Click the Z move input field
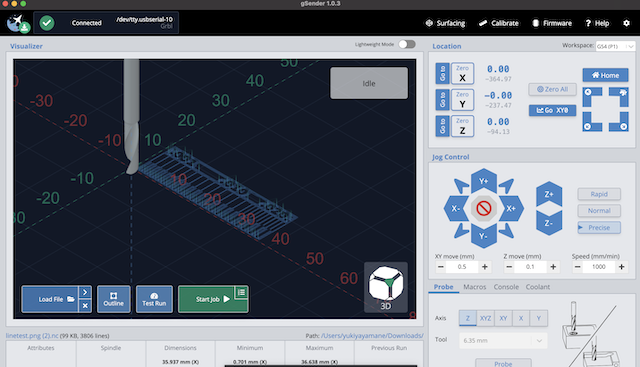Viewport: 640px width, 367px height. (530, 267)
